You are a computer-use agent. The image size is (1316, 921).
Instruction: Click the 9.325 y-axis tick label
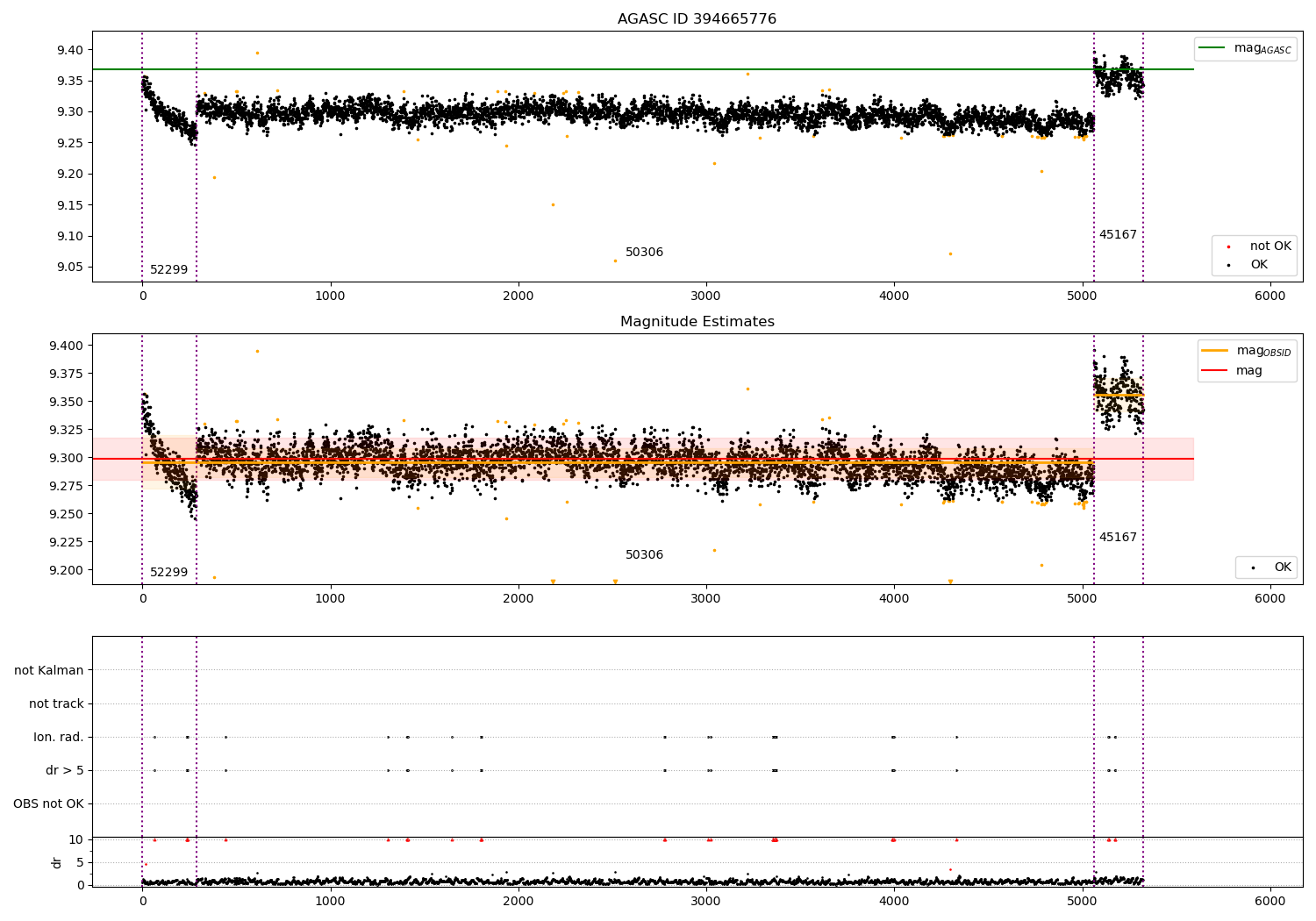[x=67, y=430]
